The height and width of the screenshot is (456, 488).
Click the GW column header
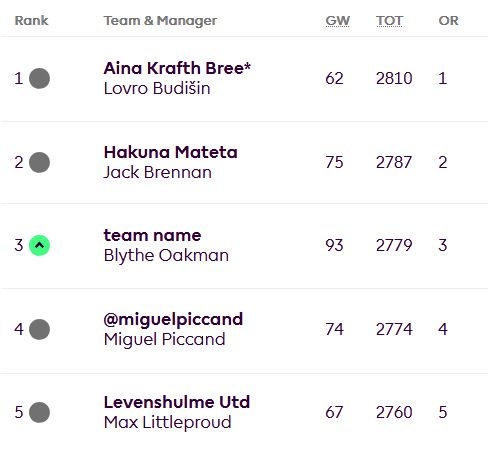pyautogui.click(x=337, y=21)
